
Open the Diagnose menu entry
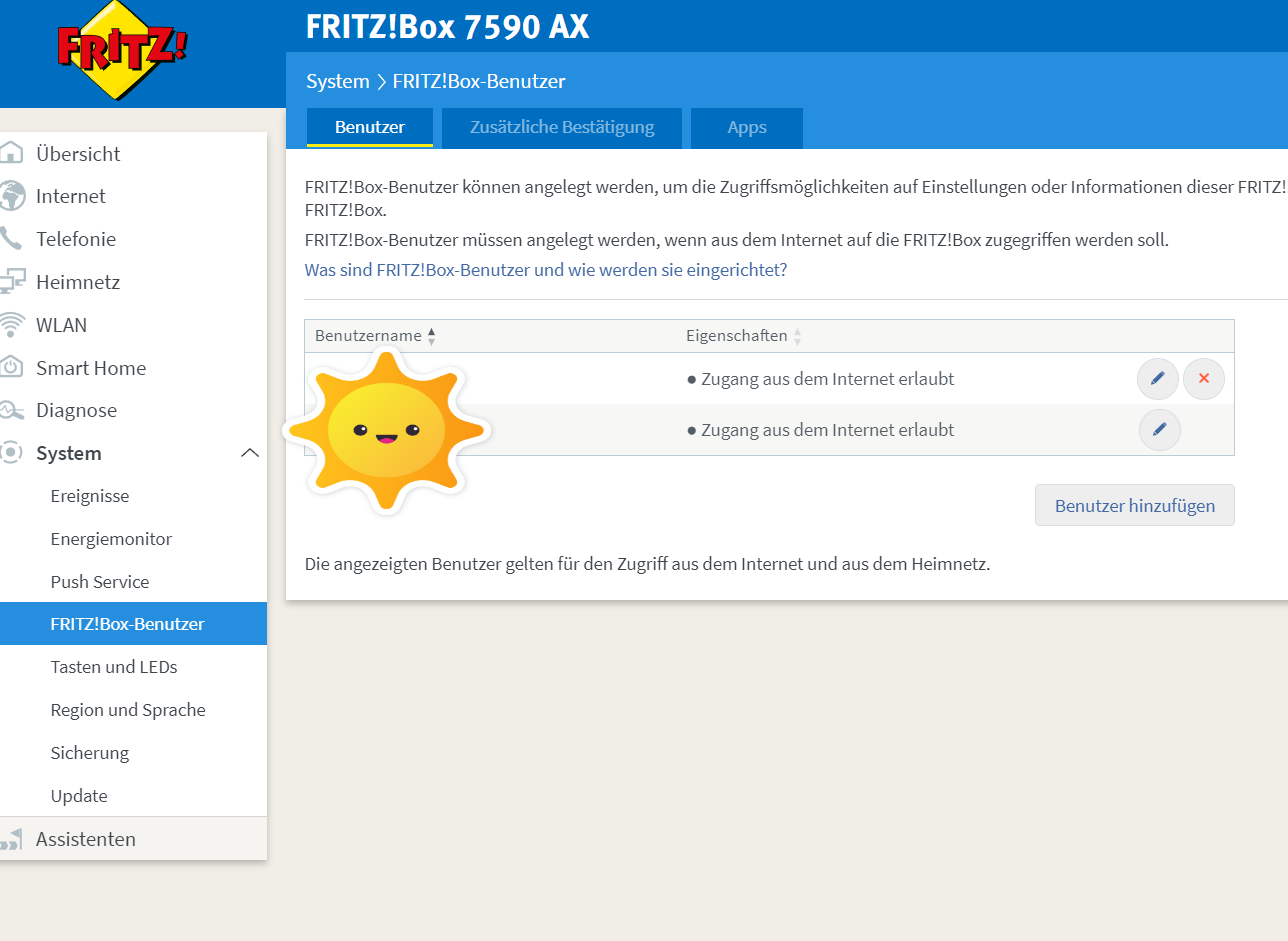pyautogui.click(x=76, y=410)
